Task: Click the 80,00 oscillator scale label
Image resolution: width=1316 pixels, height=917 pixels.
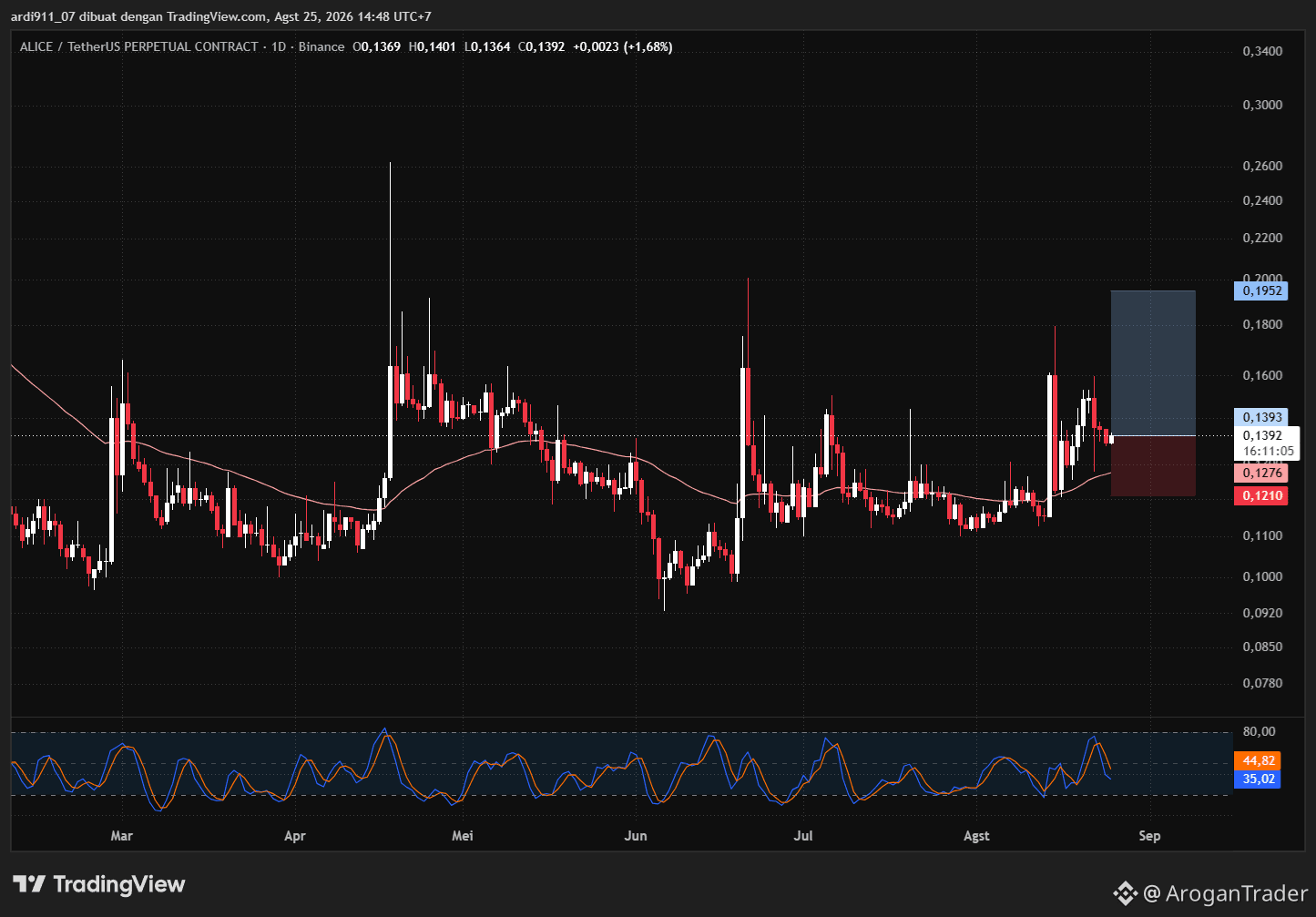Action: 1260,731
